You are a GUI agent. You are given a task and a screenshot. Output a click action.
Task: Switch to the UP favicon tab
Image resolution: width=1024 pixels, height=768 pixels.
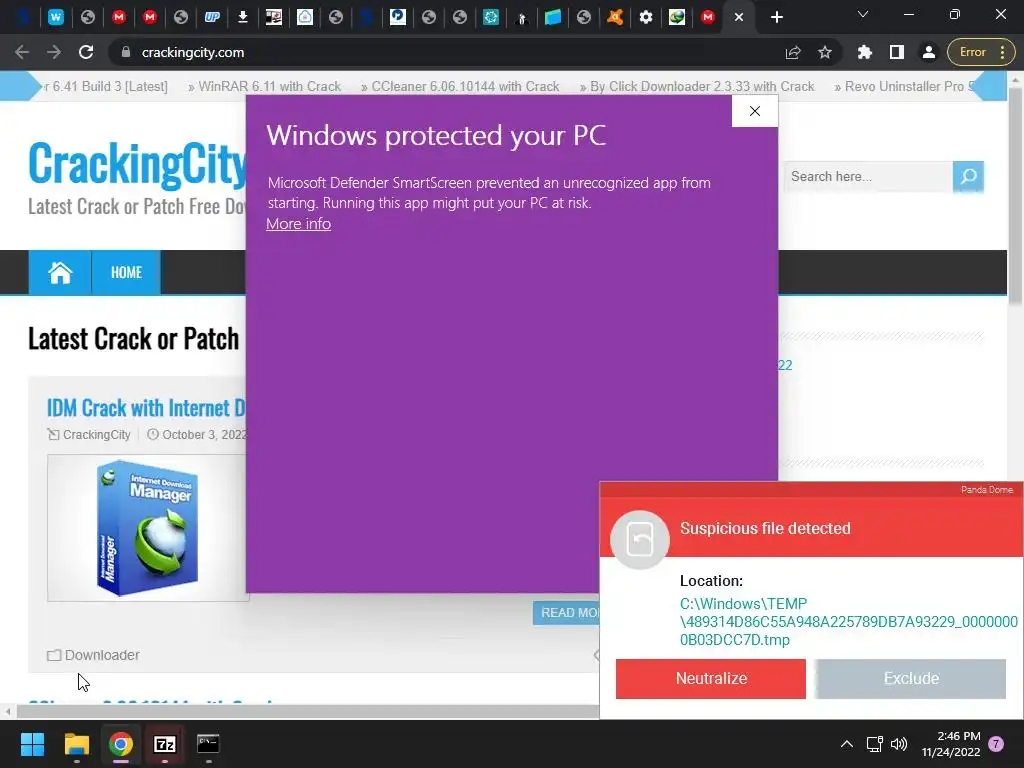click(x=212, y=17)
